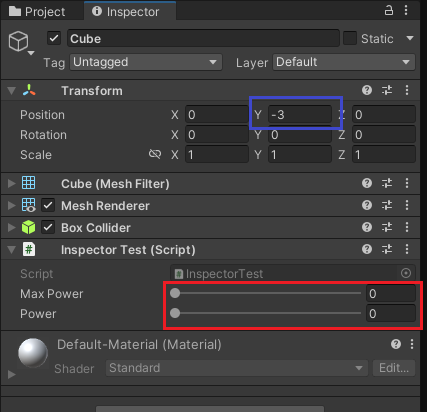Screen dimensions: 427x412
Task: Expand the Default-Material foldout arrow
Action: click(x=12, y=374)
